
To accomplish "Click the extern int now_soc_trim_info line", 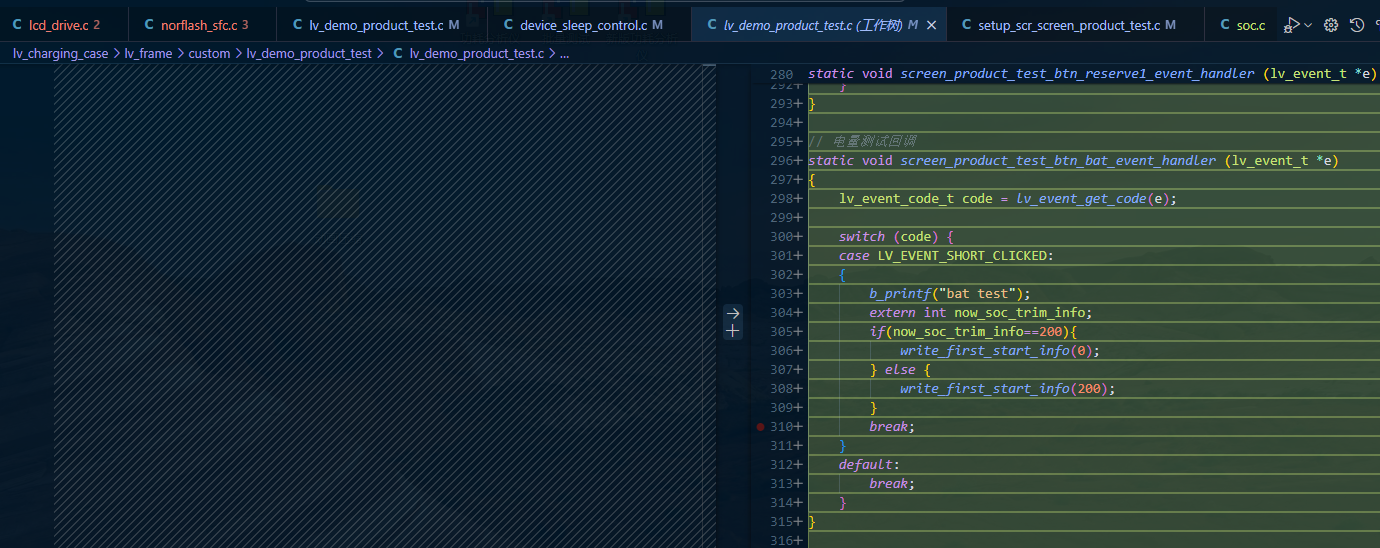I will pos(980,313).
